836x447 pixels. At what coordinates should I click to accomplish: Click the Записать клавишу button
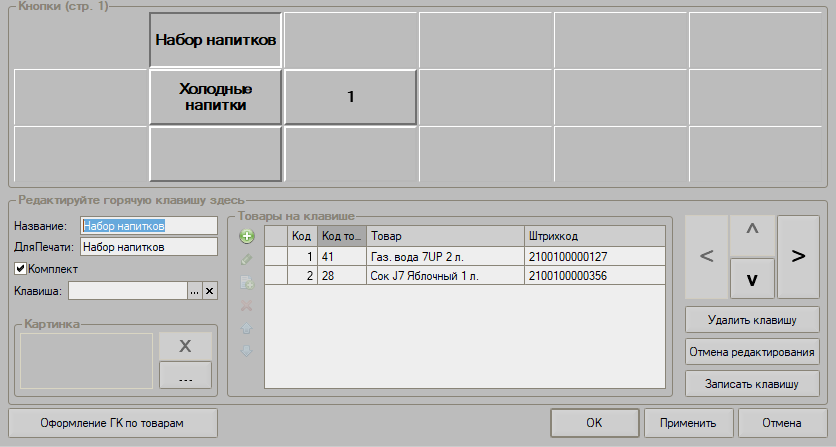(752, 384)
